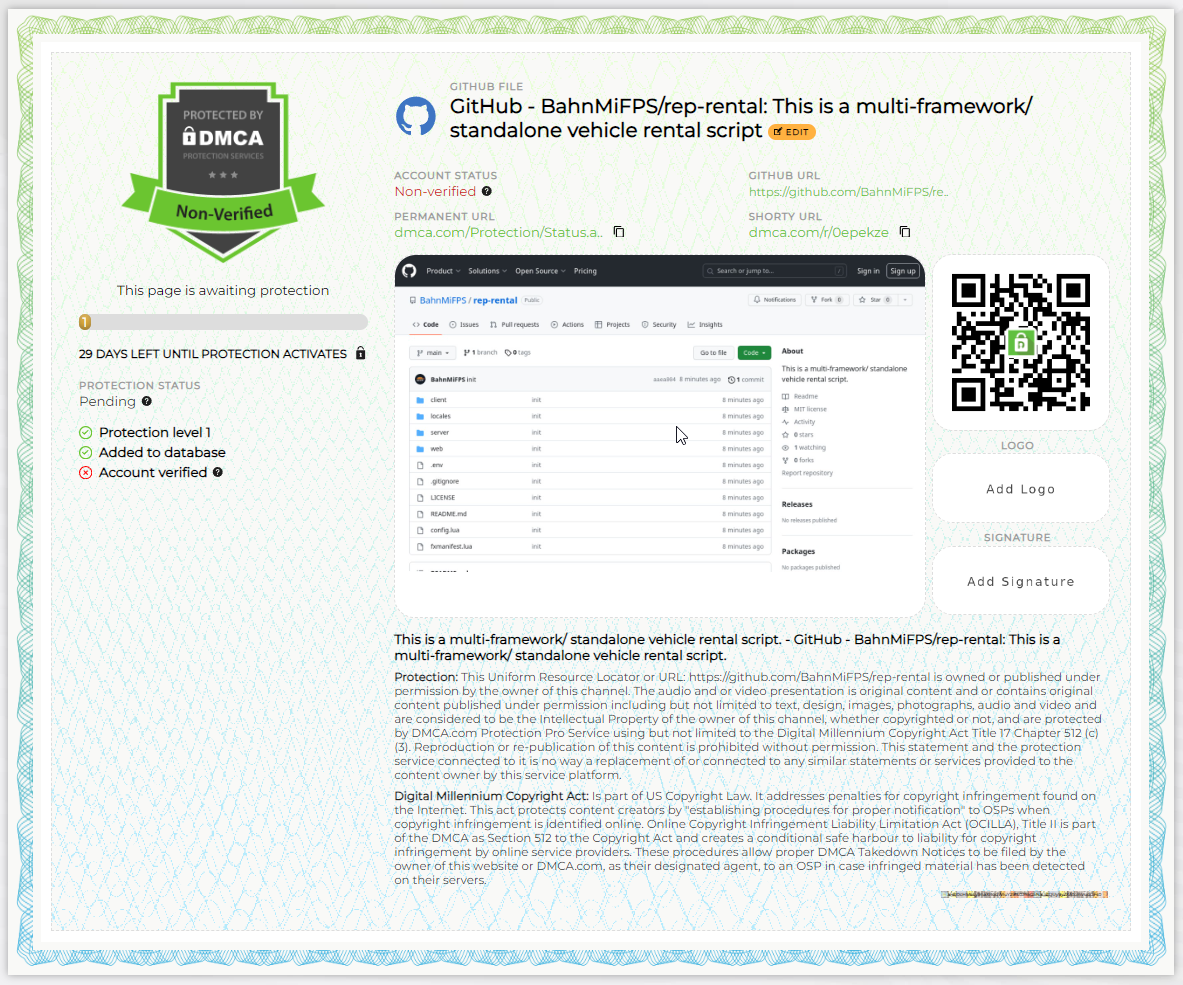Copy the Permanent URL using the copy icon

(618, 231)
